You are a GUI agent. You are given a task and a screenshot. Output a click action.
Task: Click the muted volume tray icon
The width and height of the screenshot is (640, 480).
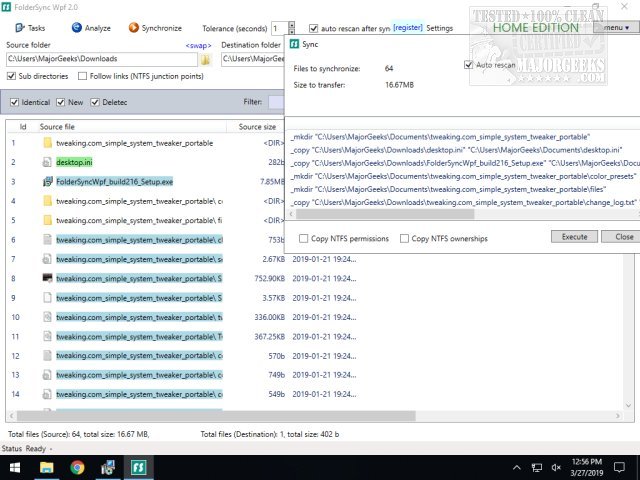[x=556, y=468]
